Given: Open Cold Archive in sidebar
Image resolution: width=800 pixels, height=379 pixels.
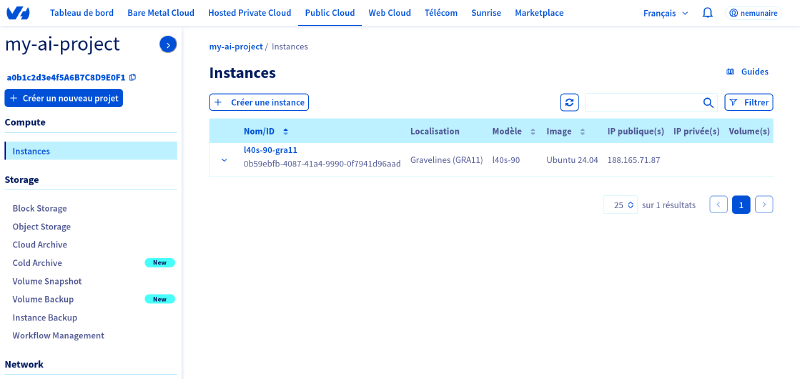Looking at the screenshot, I should (x=37, y=263).
